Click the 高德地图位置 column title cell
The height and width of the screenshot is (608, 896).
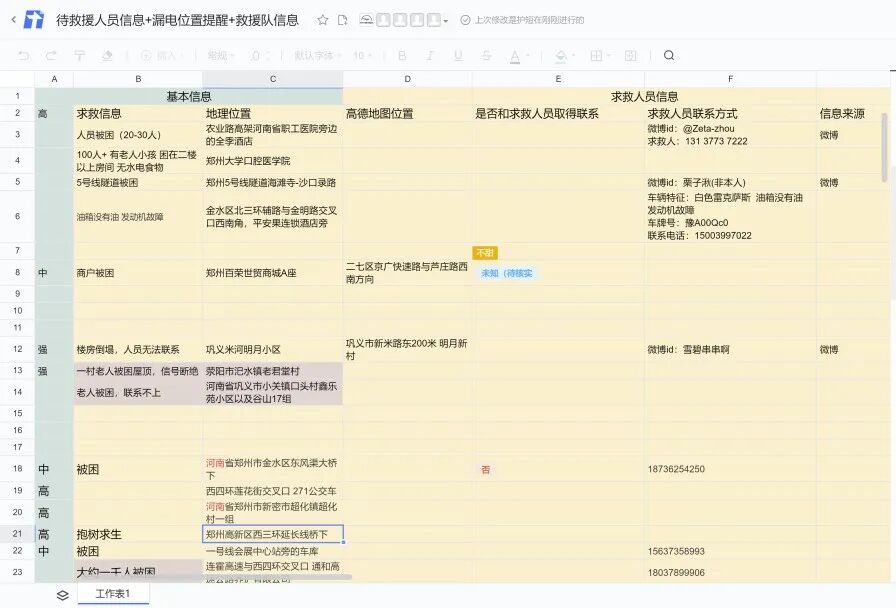[407, 113]
